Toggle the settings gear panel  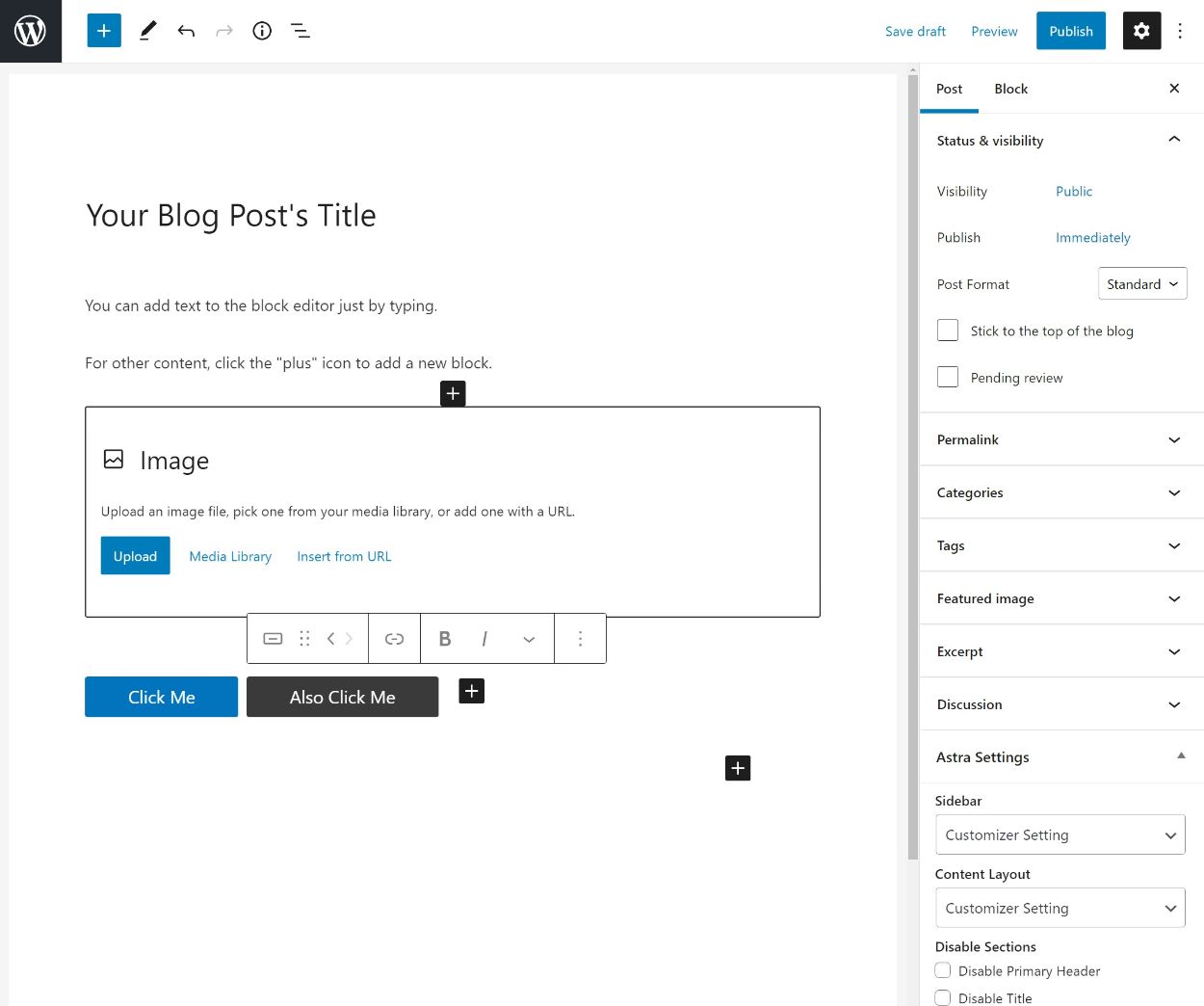[x=1141, y=31]
